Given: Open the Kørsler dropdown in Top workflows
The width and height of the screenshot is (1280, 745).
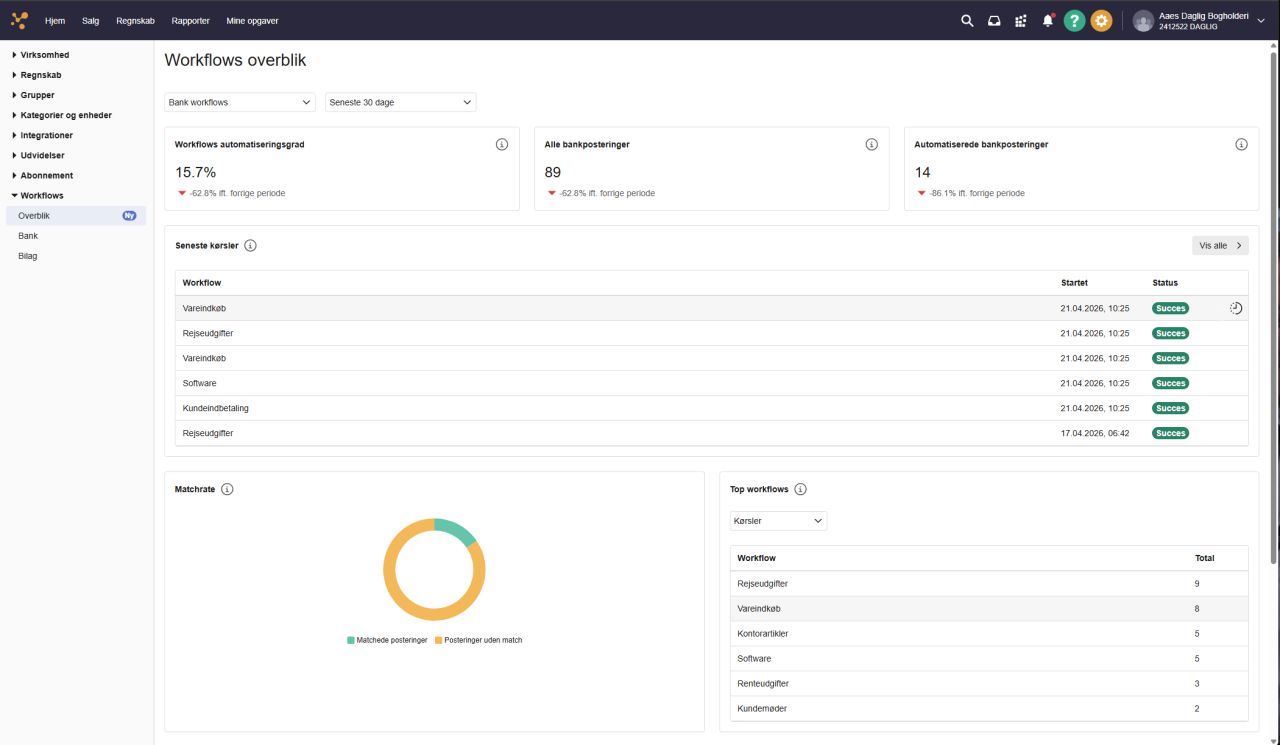Looking at the screenshot, I should pos(779,521).
